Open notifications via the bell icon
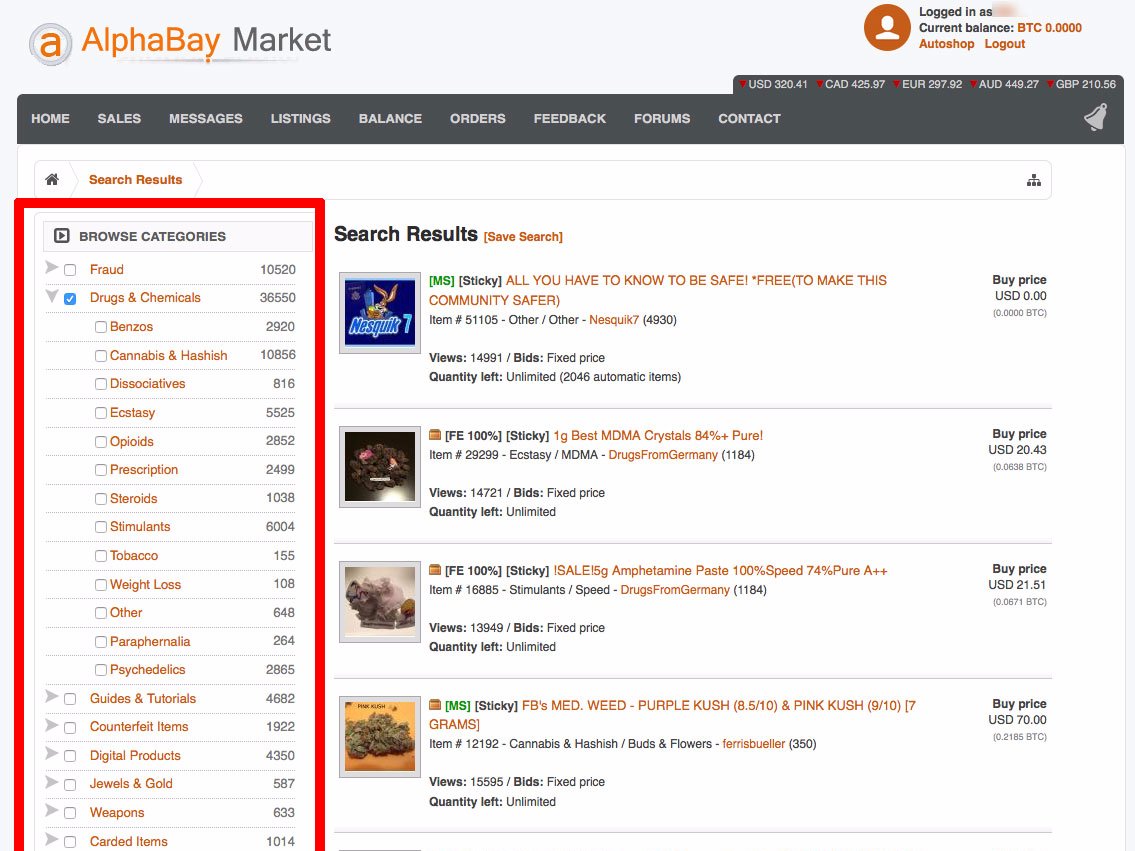This screenshot has width=1135, height=851. (1096, 117)
